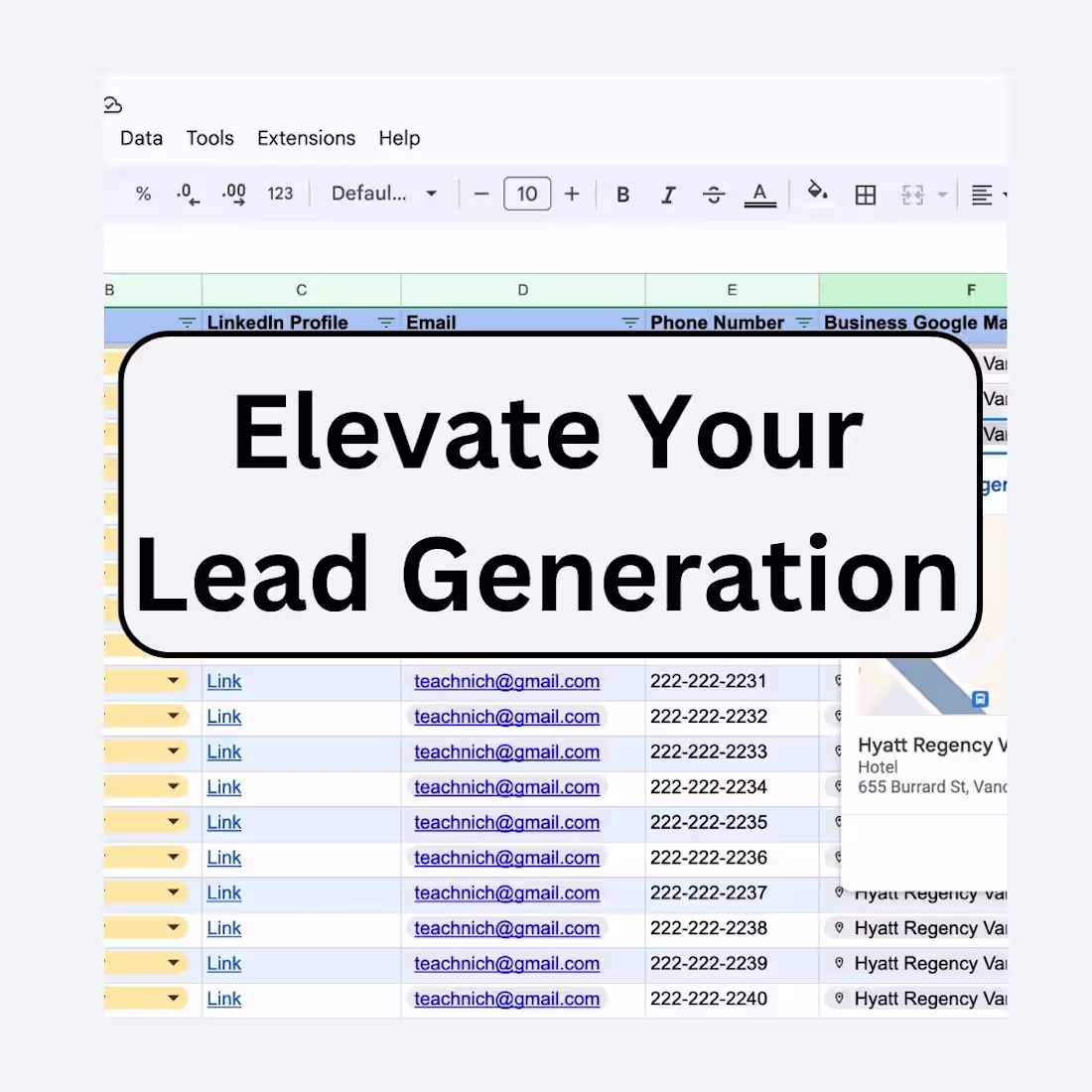Select the percent format icon
The width and height of the screenshot is (1092, 1092).
(x=143, y=194)
